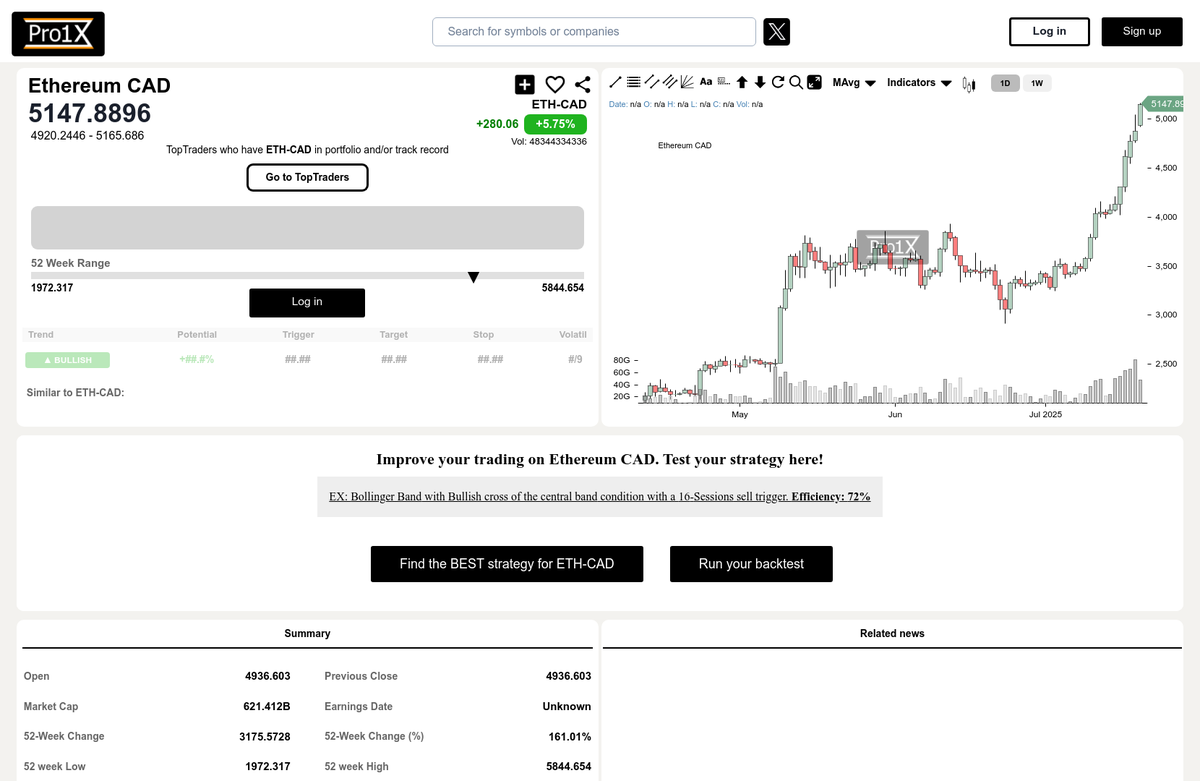
Task: Click Log in below 52 Week Range
Action: coord(307,302)
